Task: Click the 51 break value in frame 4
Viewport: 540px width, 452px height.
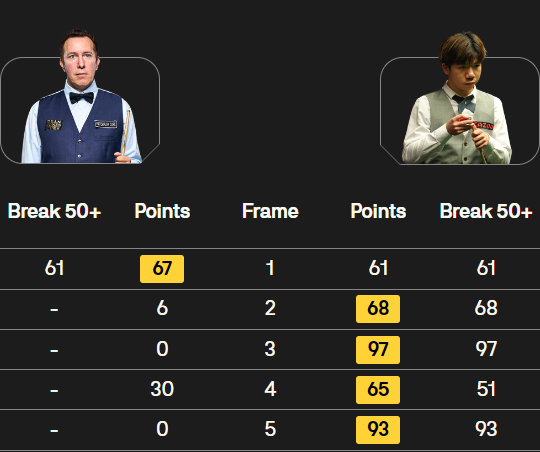Action: (x=486, y=389)
